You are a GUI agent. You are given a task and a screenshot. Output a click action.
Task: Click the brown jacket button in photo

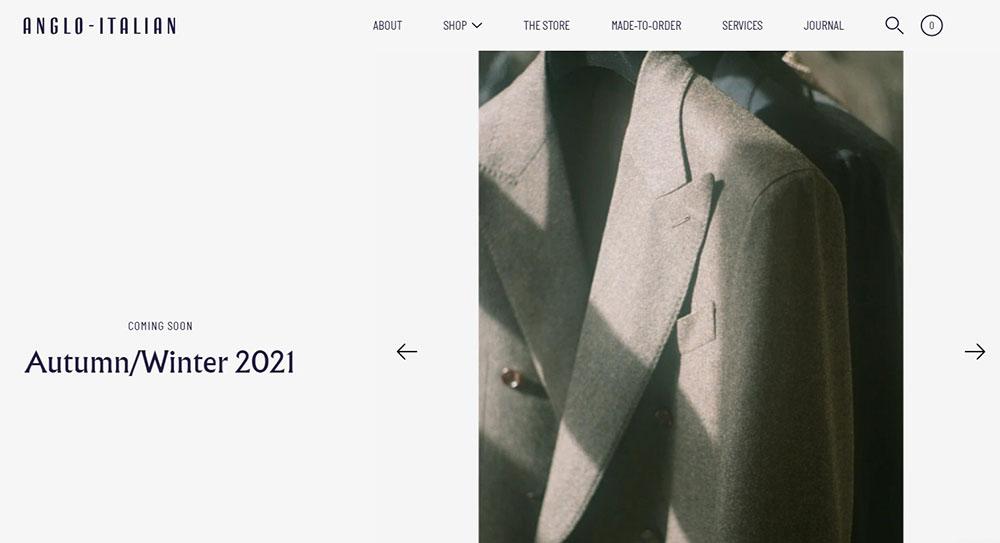[510, 377]
